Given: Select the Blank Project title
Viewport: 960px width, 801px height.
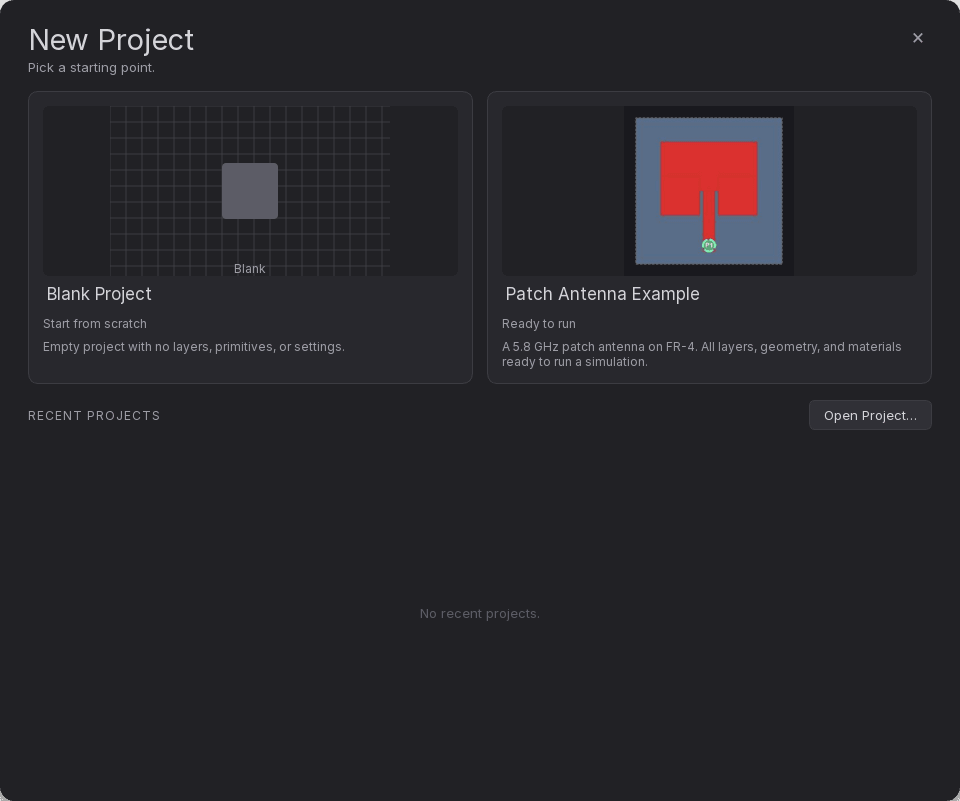Looking at the screenshot, I should [99, 294].
